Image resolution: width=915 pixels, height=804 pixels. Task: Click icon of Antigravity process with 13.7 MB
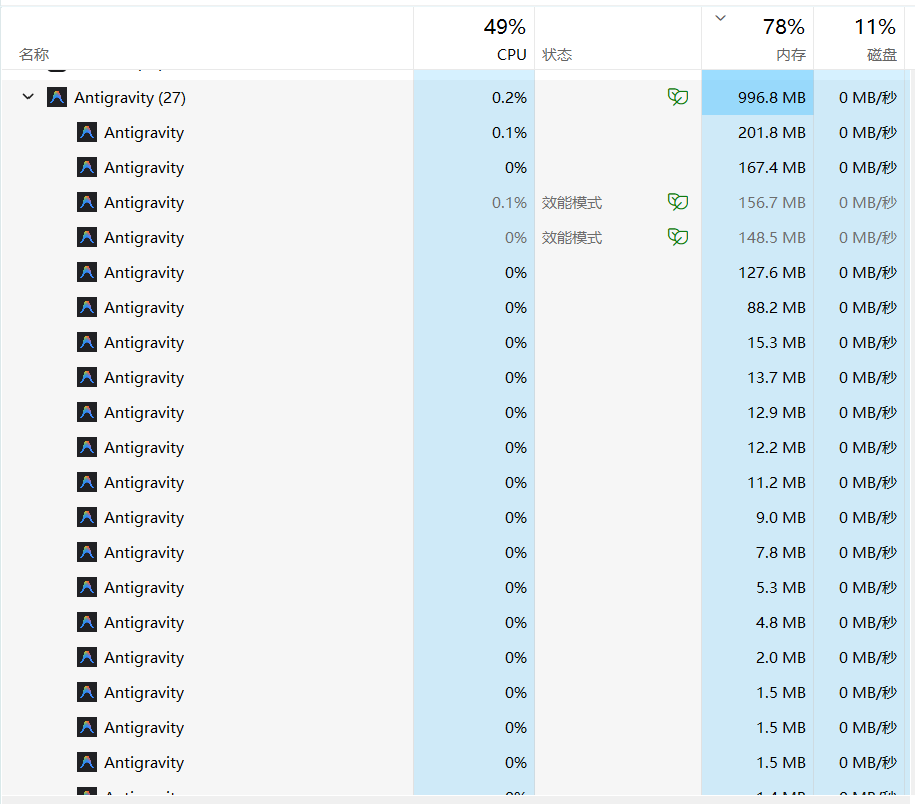point(87,377)
